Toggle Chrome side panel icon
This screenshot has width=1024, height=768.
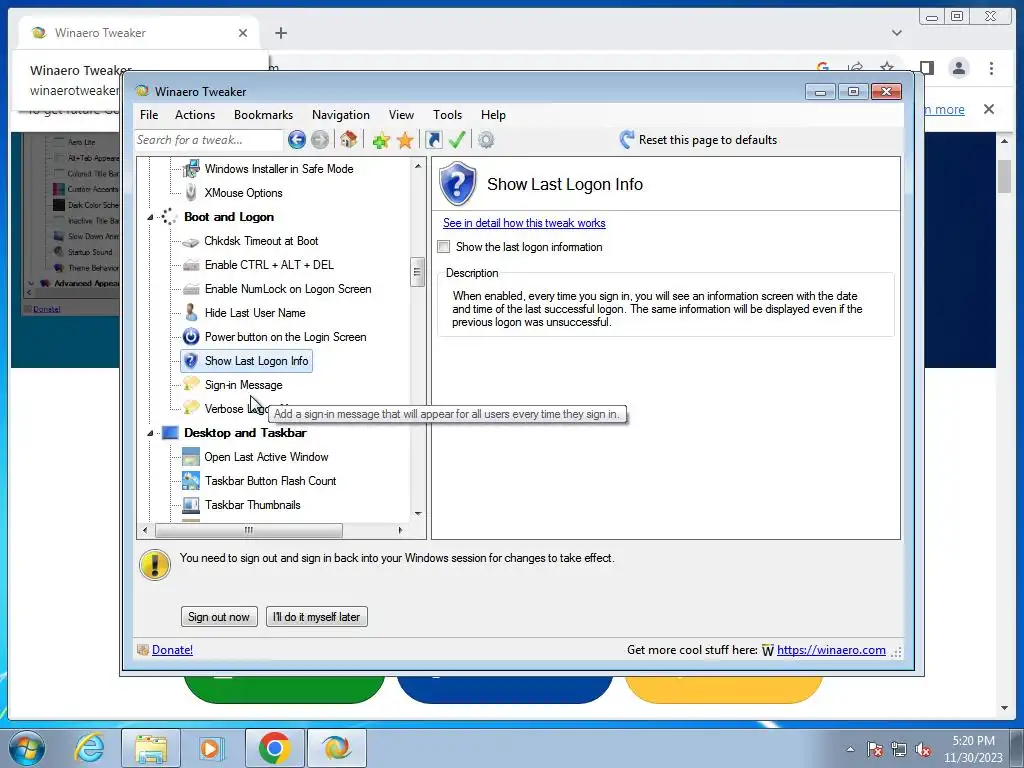(927, 68)
